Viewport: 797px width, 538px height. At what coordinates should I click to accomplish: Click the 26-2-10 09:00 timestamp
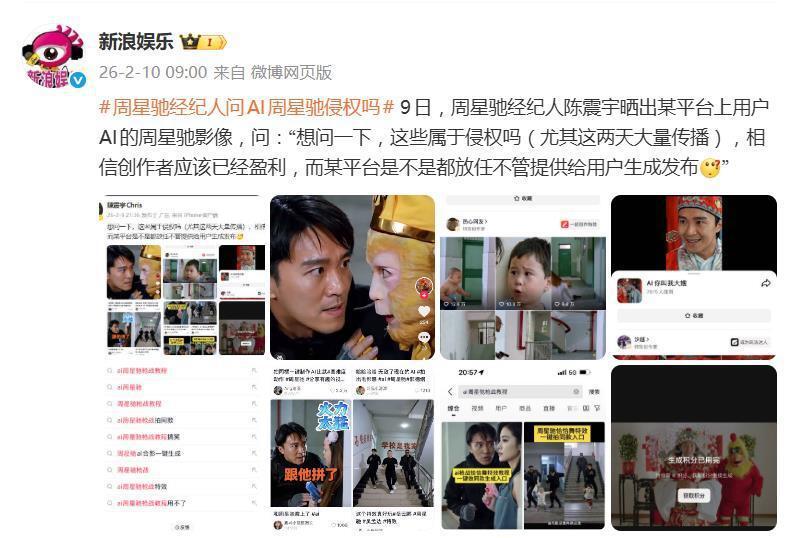[x=153, y=72]
